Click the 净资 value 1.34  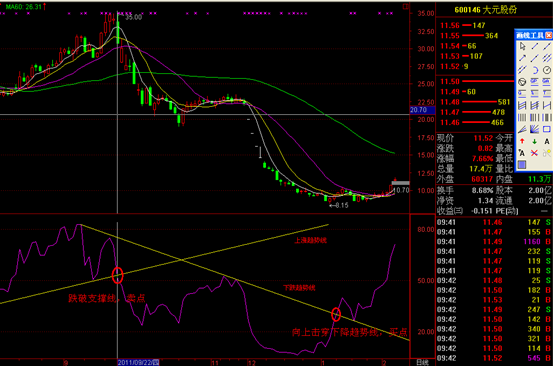485,201
